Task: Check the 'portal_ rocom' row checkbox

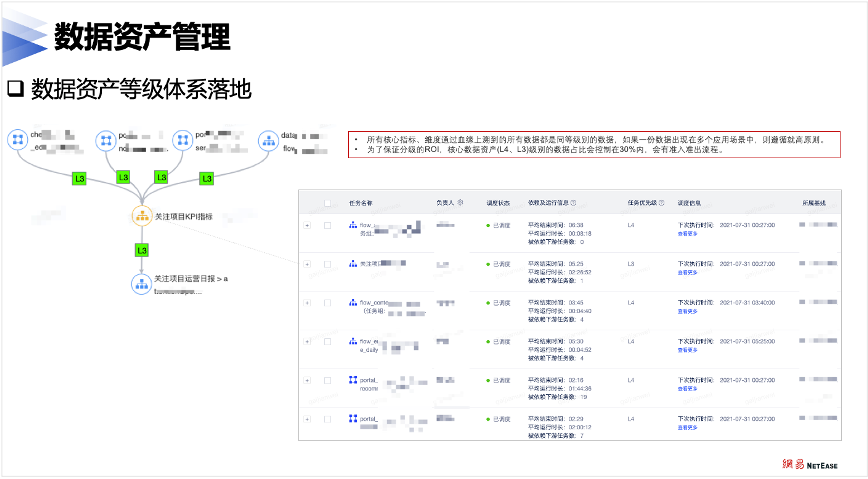Action: click(327, 380)
